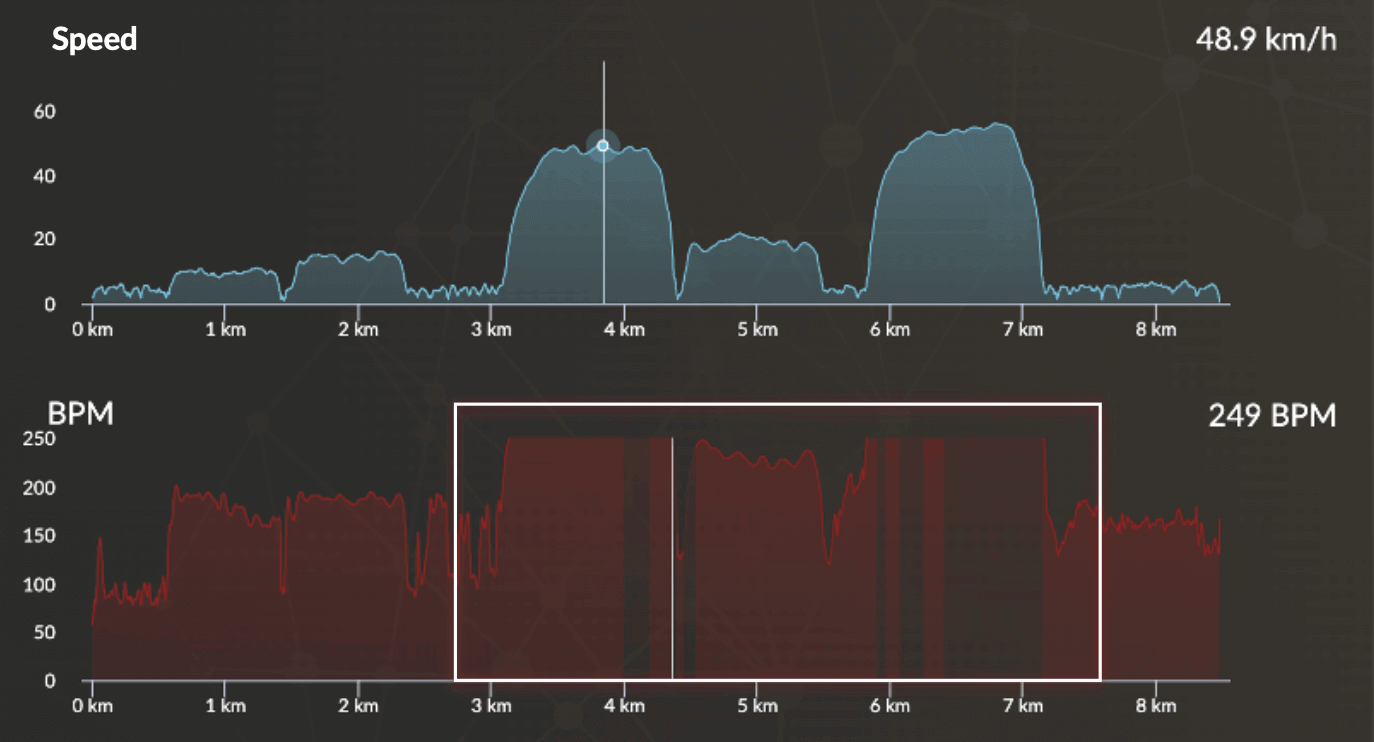Viewport: 1374px width, 742px height.
Task: Click the 7 km label on Speed axis
Action: 1023,329
